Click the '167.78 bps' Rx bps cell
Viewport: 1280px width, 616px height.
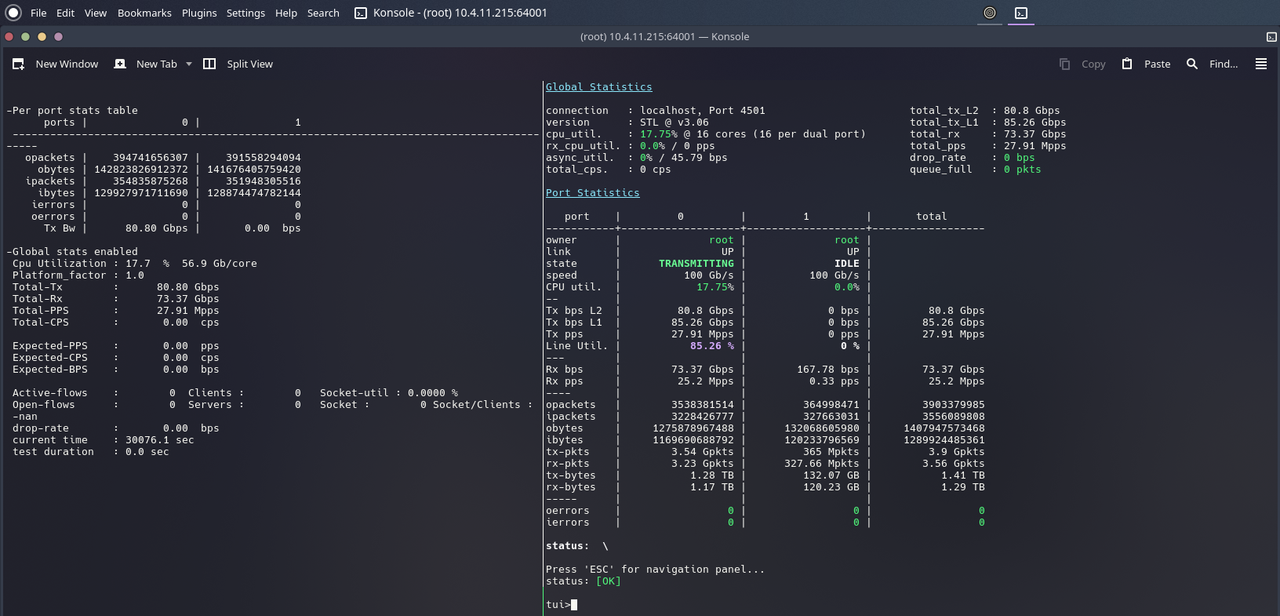click(x=828, y=370)
